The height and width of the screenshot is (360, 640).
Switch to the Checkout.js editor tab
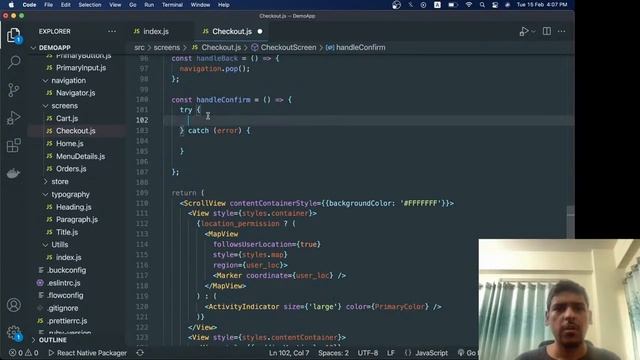coord(232,31)
